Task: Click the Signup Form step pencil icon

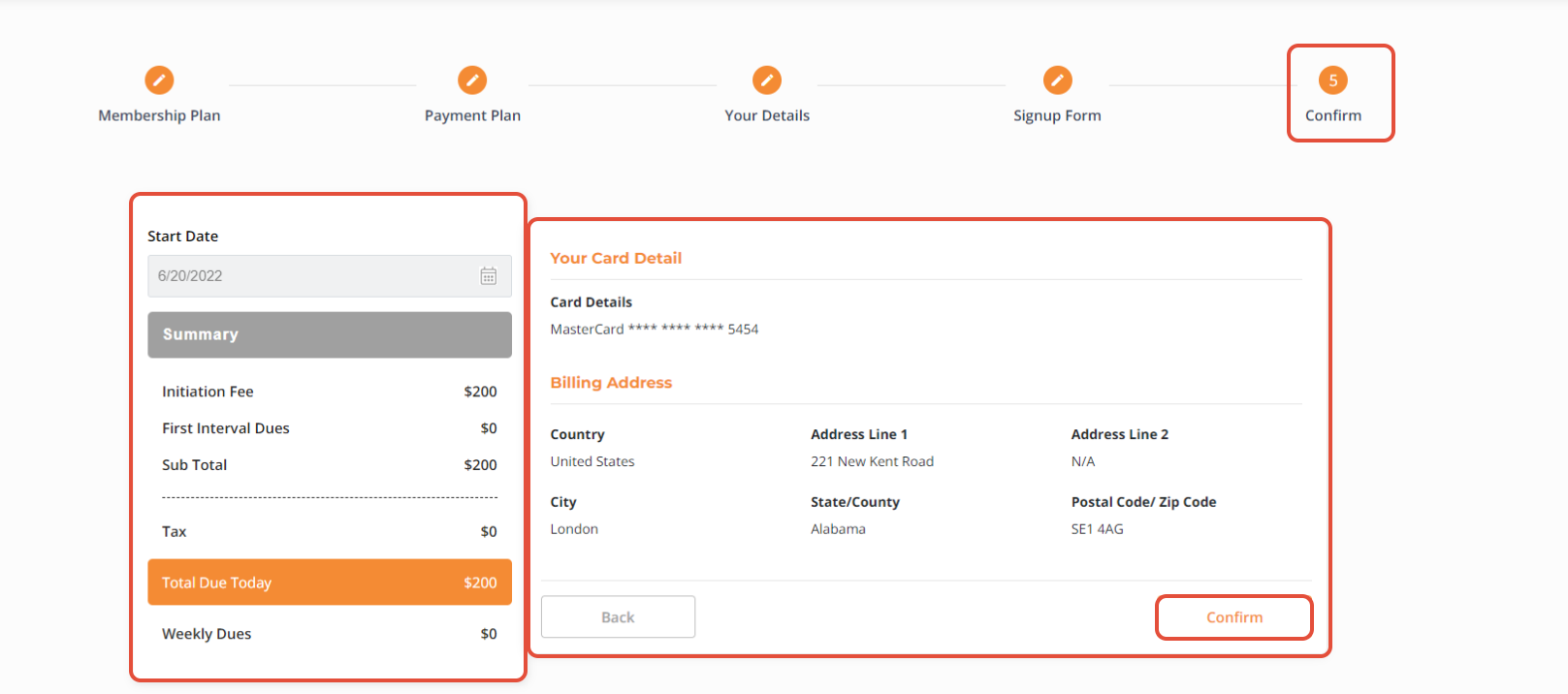Action: coord(1057,80)
